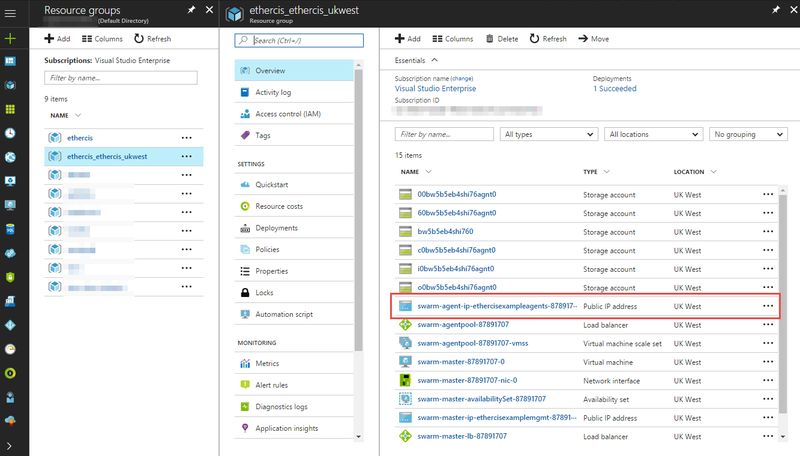Open Activity log
The height and width of the screenshot is (456, 800).
(294, 92)
